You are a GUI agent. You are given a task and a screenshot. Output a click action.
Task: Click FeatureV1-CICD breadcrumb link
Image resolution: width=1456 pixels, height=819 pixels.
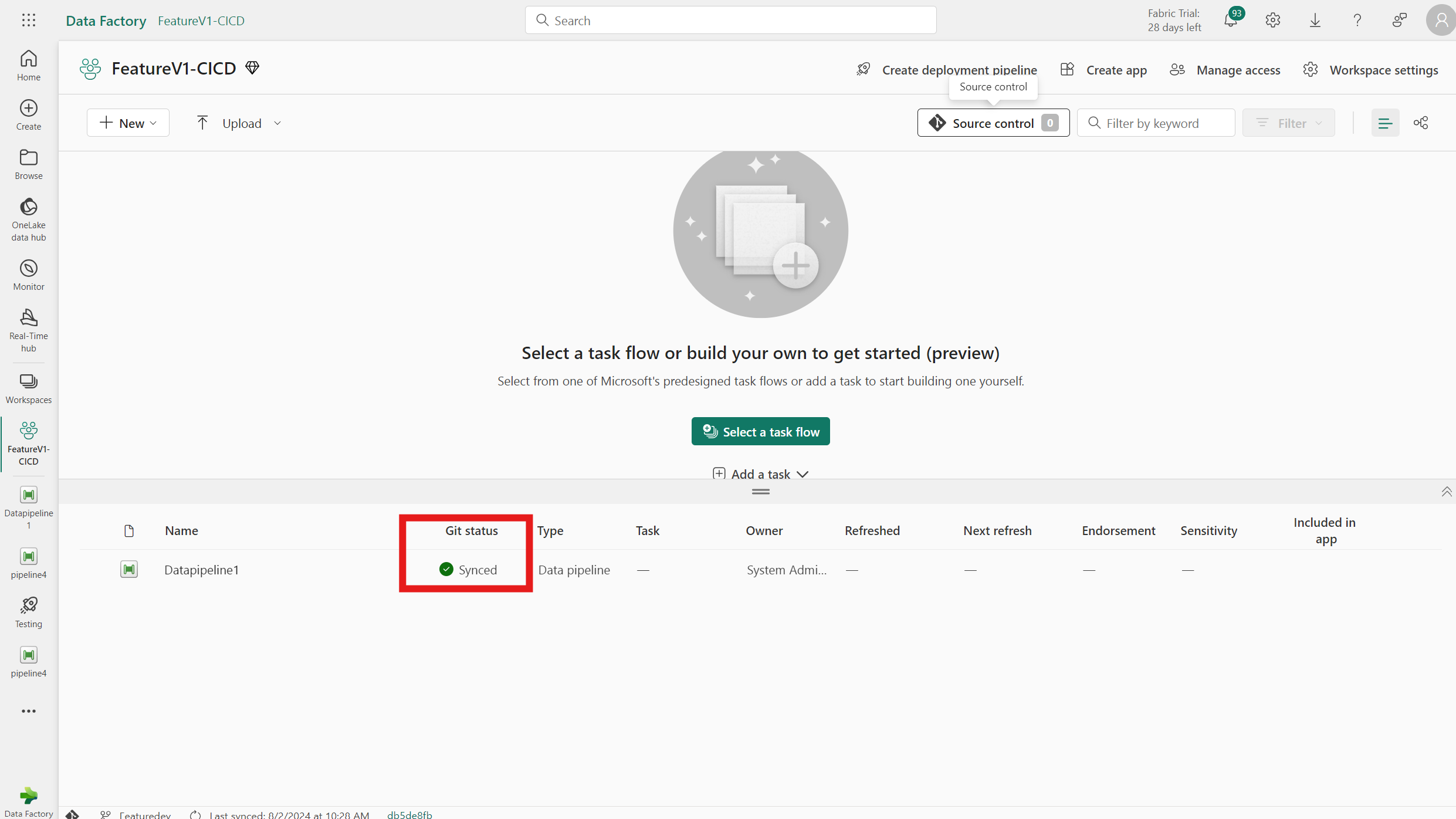(201, 21)
